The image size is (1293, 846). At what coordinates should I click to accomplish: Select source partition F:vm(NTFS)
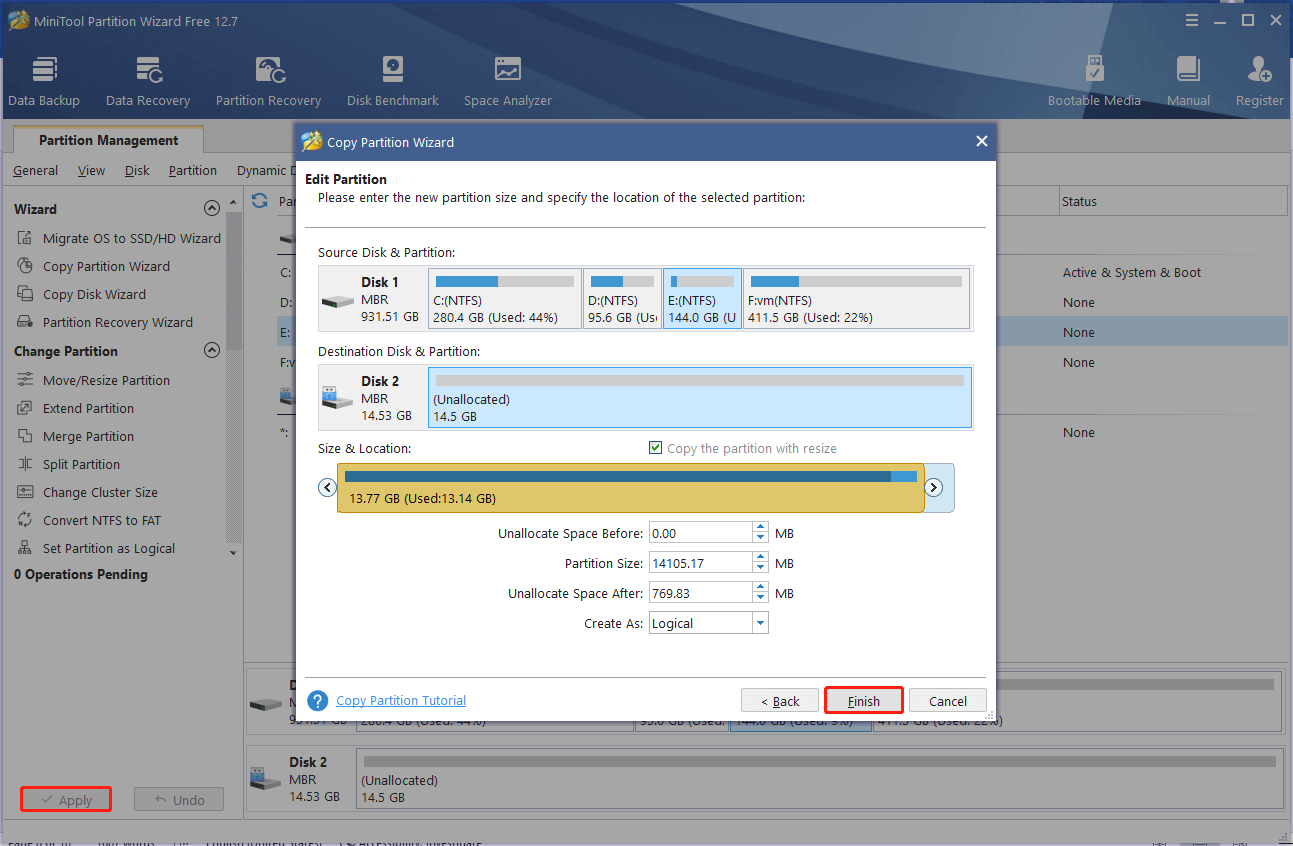(856, 298)
